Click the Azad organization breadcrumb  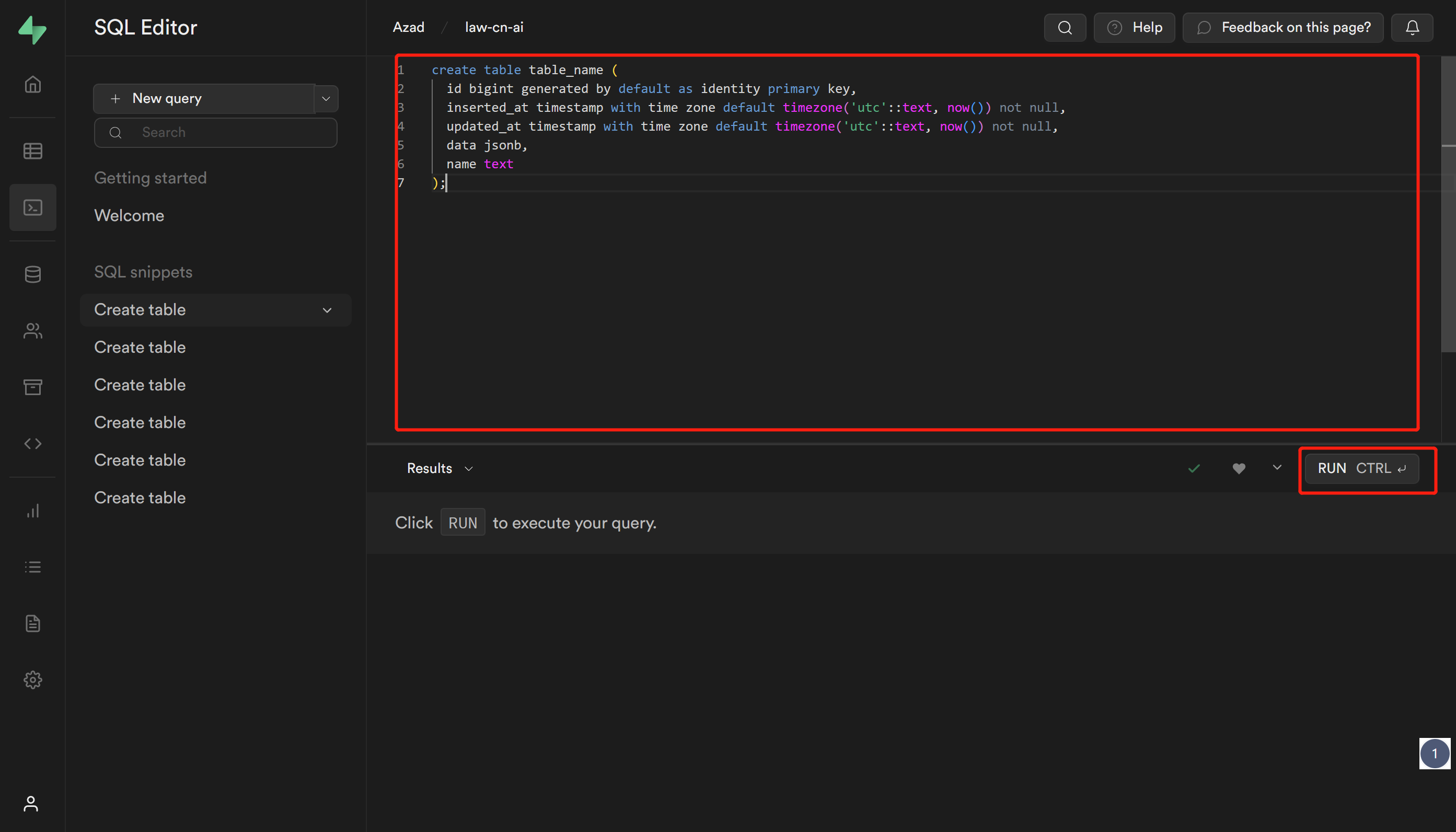tap(409, 27)
